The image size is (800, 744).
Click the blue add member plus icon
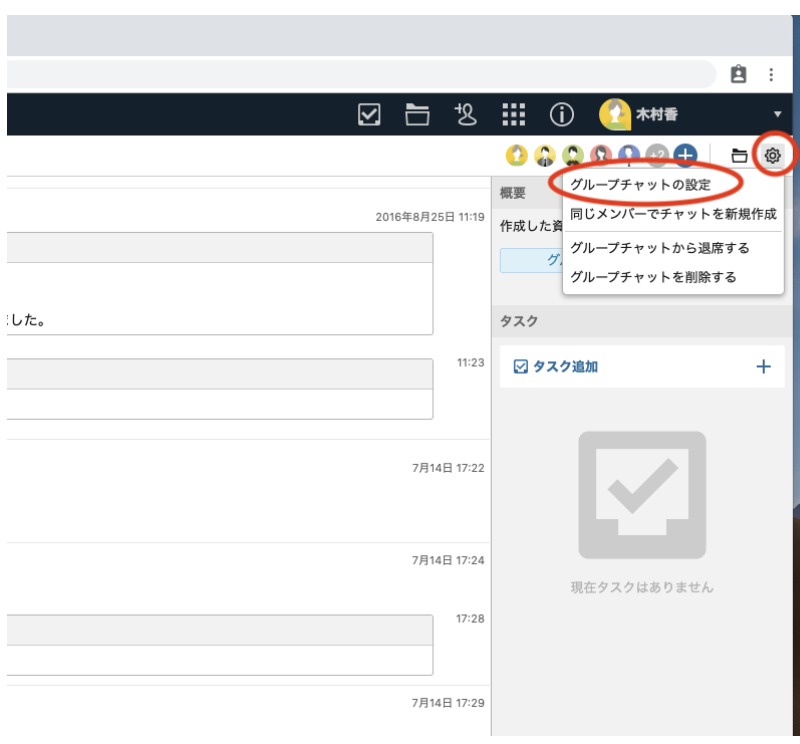pyautogui.click(x=685, y=155)
